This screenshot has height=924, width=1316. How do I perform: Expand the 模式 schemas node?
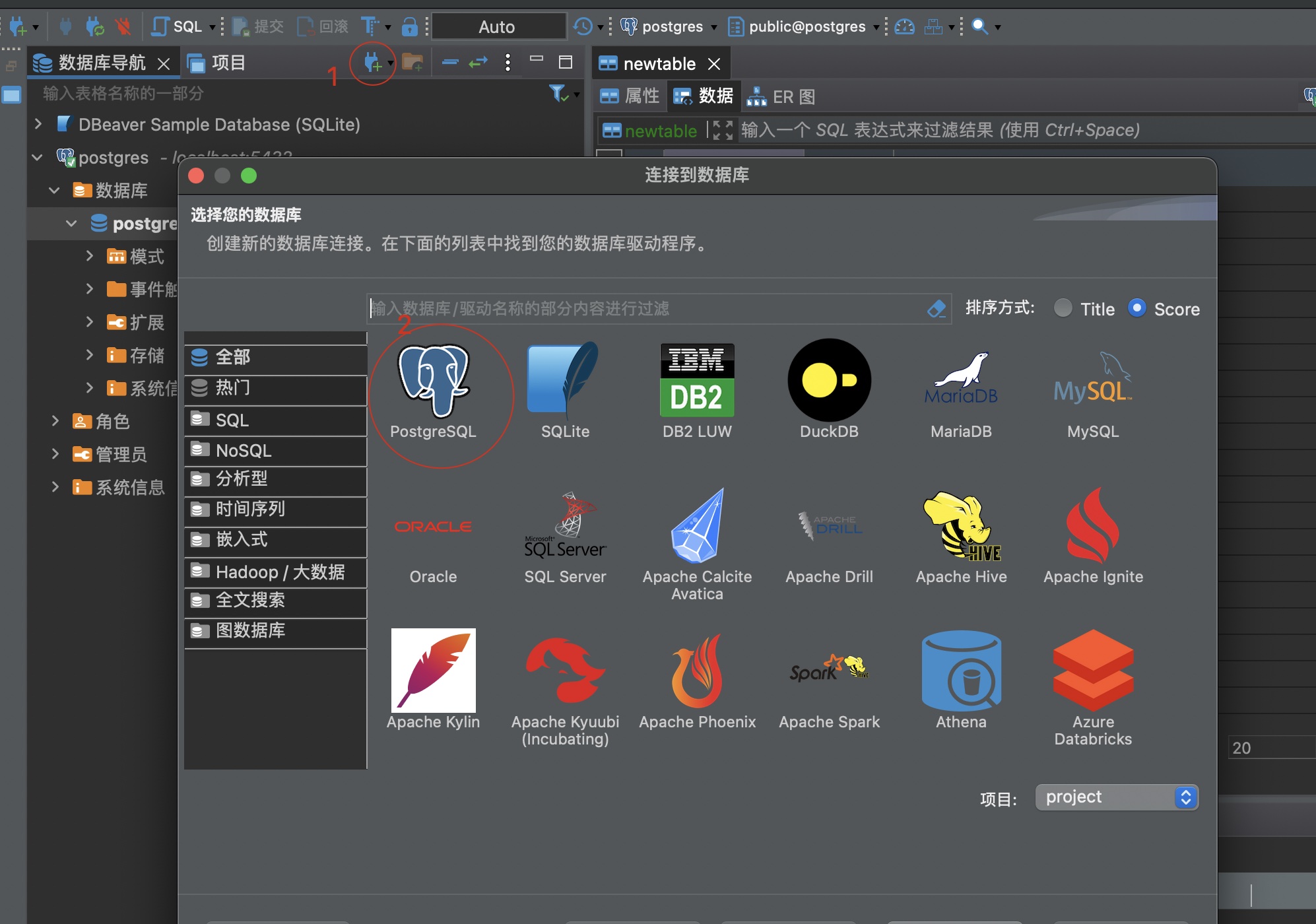coord(89,255)
